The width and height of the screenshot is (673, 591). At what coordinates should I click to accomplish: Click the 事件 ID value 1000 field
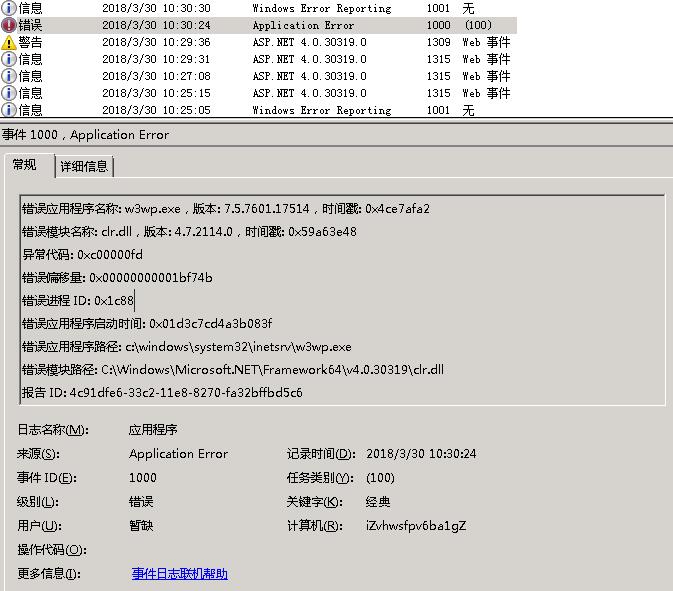click(x=143, y=478)
